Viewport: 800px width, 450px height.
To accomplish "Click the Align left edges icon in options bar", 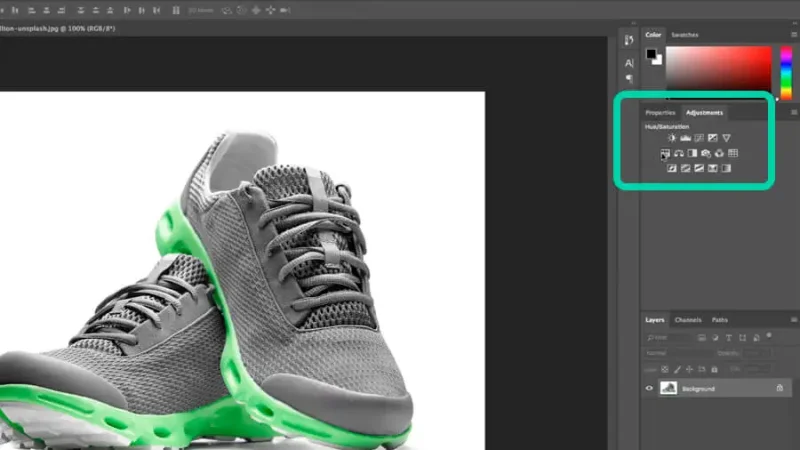I will tap(32, 10).
